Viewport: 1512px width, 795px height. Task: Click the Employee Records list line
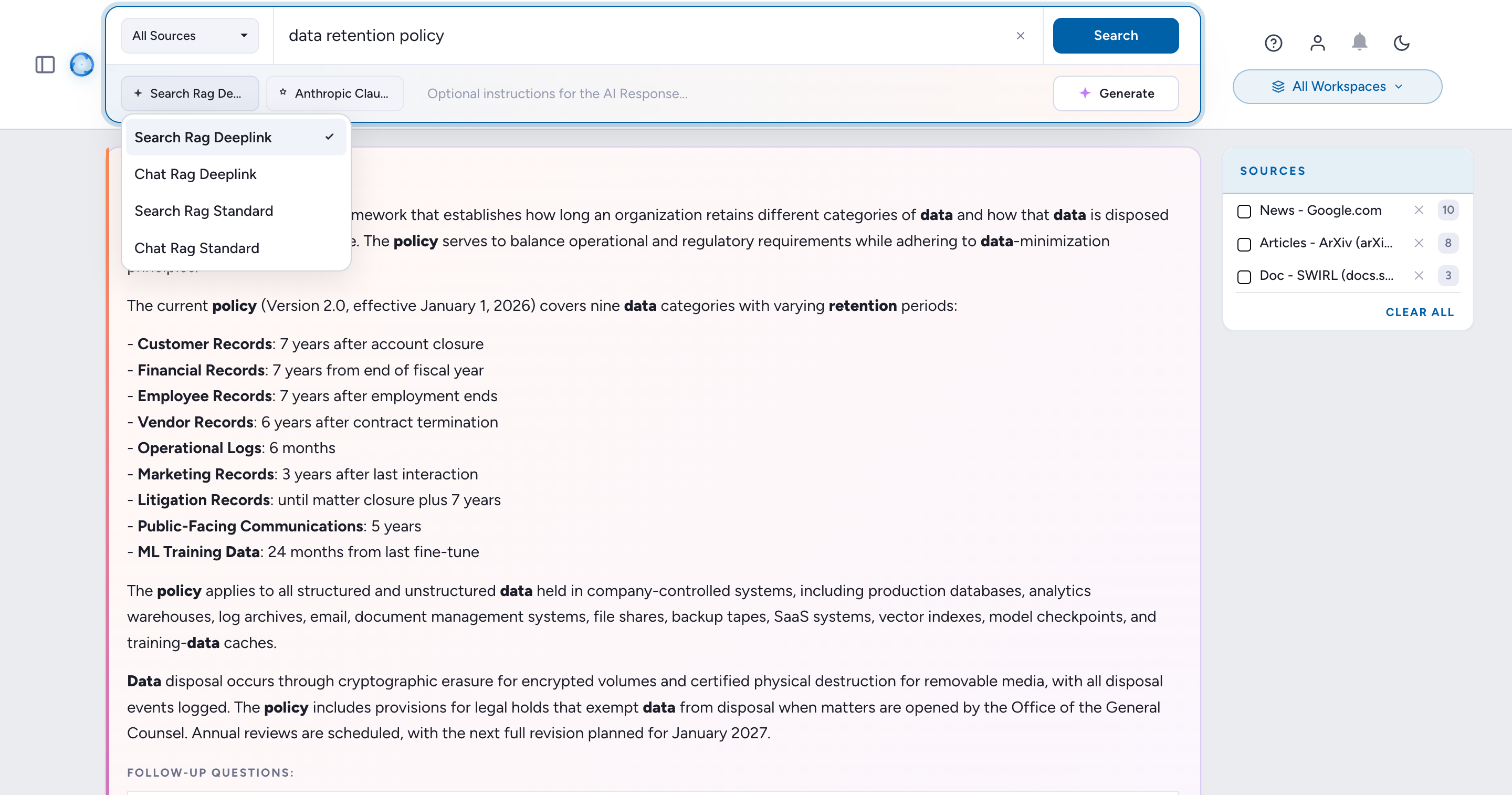312,396
